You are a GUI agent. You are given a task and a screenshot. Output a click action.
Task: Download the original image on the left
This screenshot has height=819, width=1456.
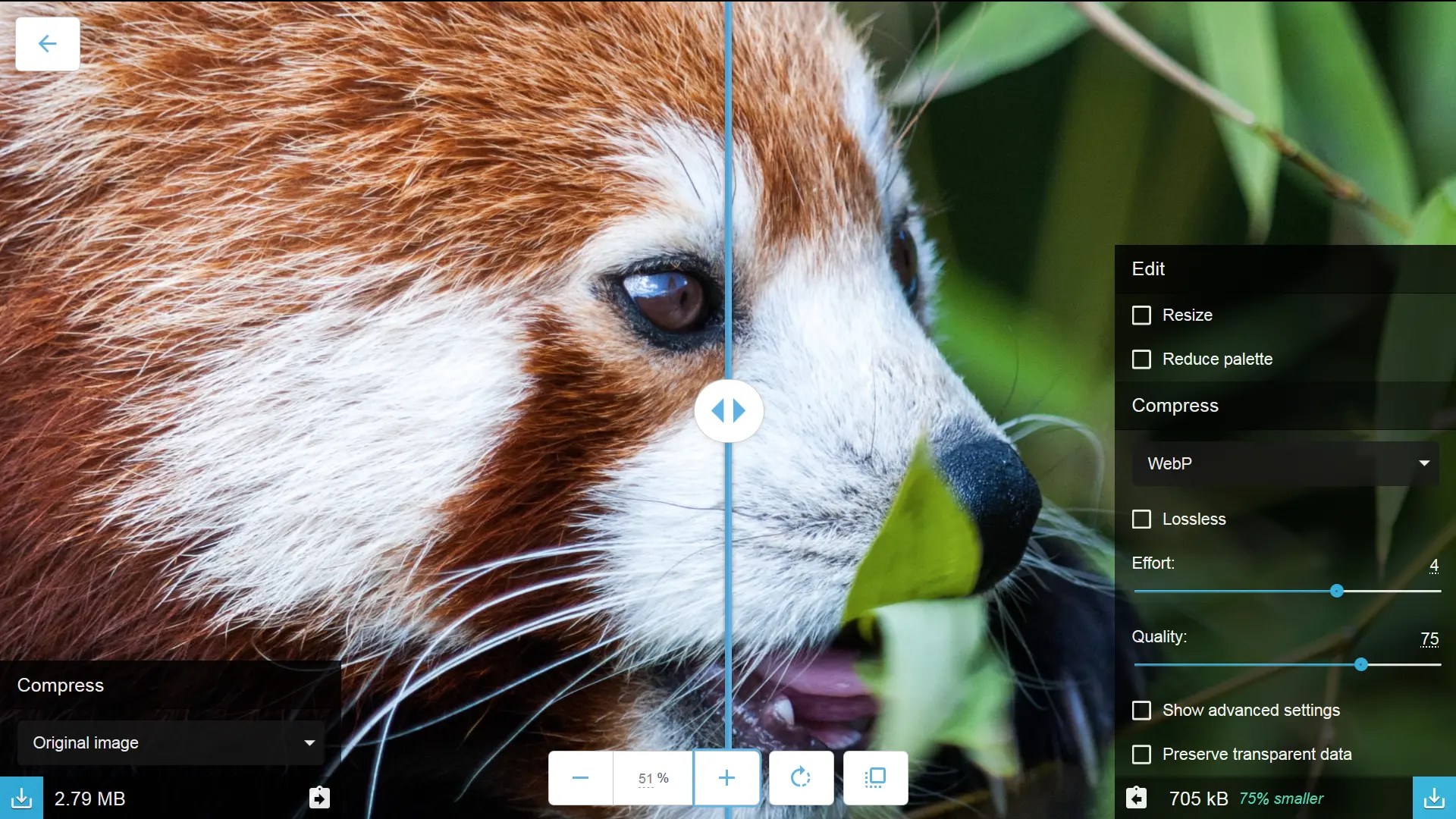click(x=21, y=798)
